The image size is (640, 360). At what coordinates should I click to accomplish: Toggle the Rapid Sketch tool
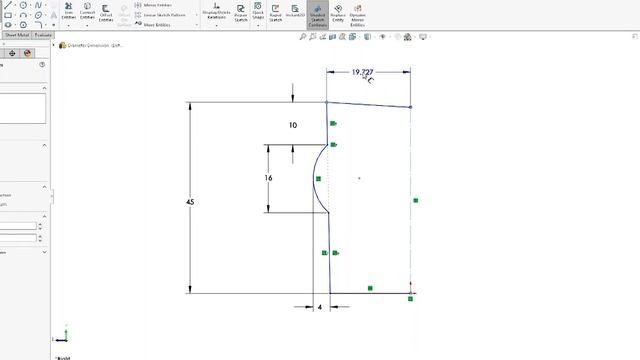point(276,13)
